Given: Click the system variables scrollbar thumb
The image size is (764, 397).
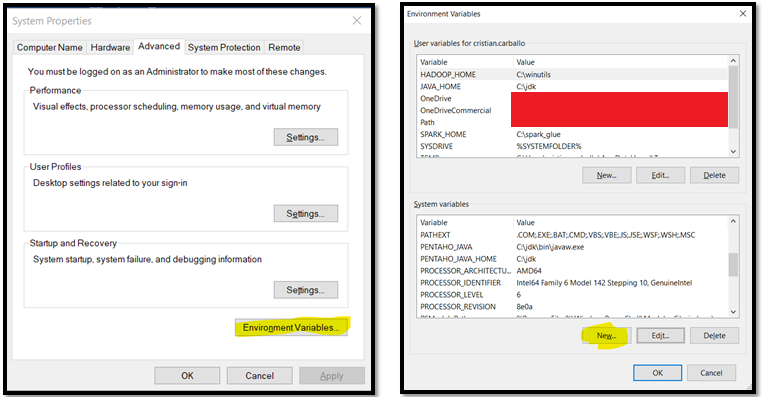Looking at the screenshot, I should (733, 265).
